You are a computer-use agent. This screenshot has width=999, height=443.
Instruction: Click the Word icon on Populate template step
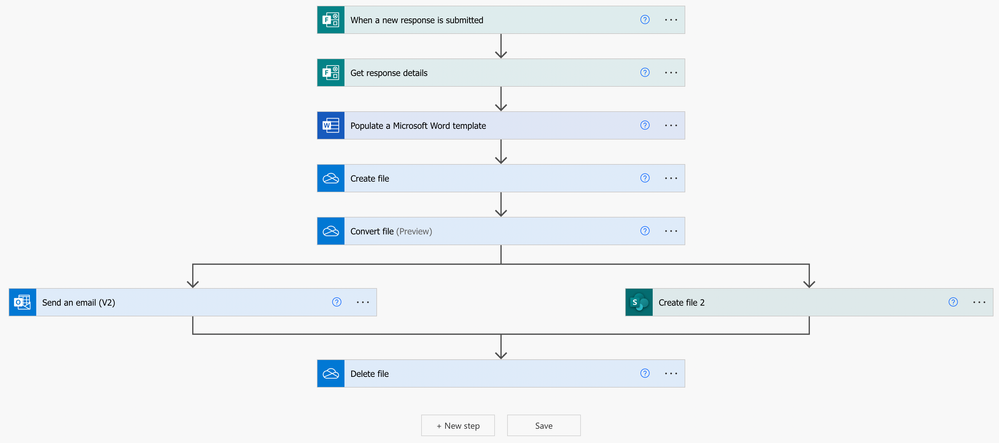pos(331,126)
